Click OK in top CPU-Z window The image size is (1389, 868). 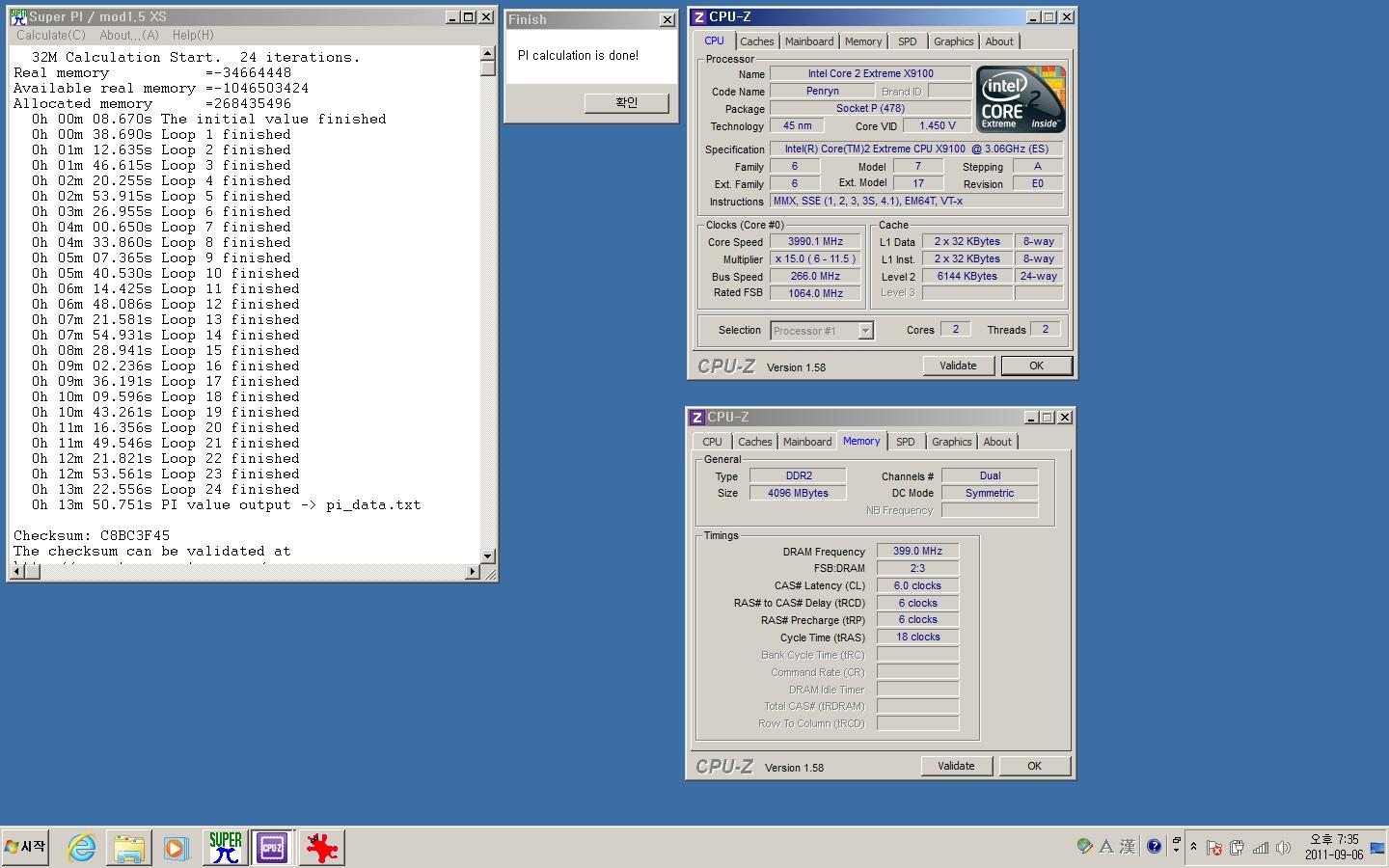click(1036, 366)
